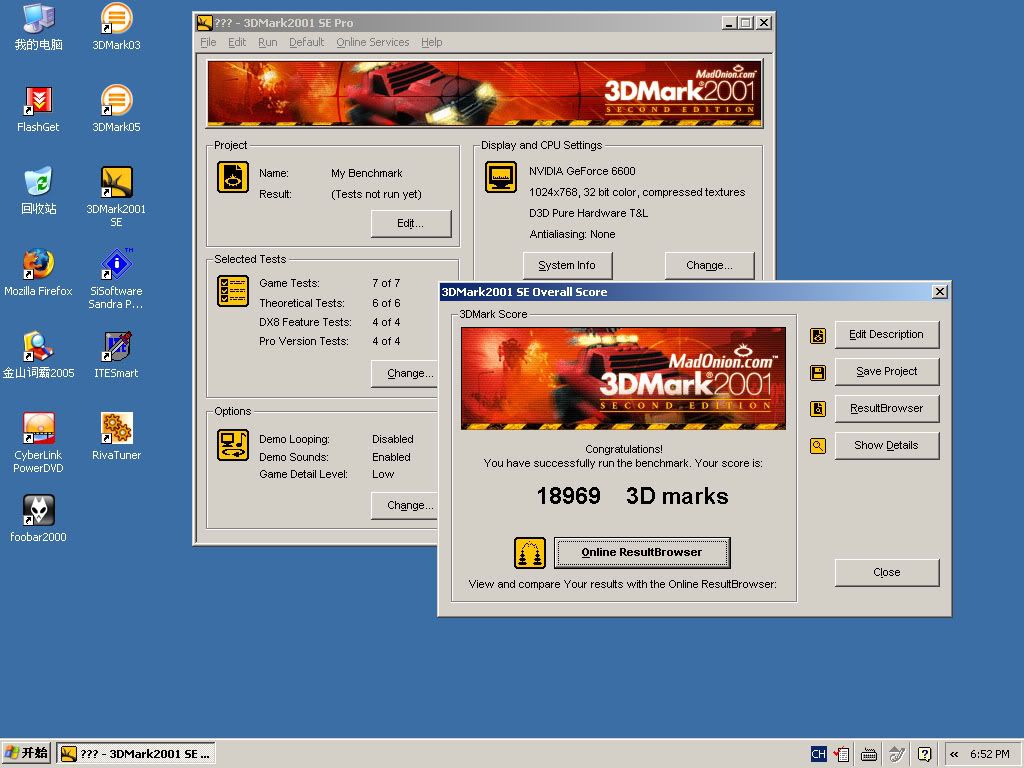Open the Online Services menu
Viewport: 1024px width, 768px height.
click(x=373, y=42)
